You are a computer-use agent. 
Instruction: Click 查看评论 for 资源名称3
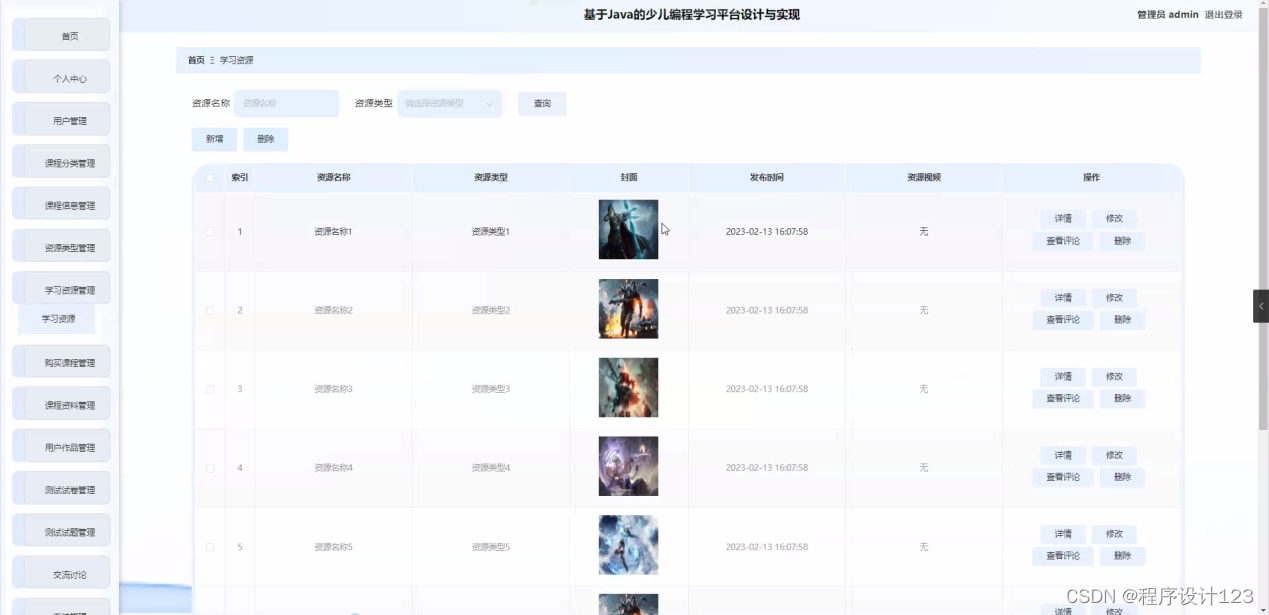(1063, 399)
